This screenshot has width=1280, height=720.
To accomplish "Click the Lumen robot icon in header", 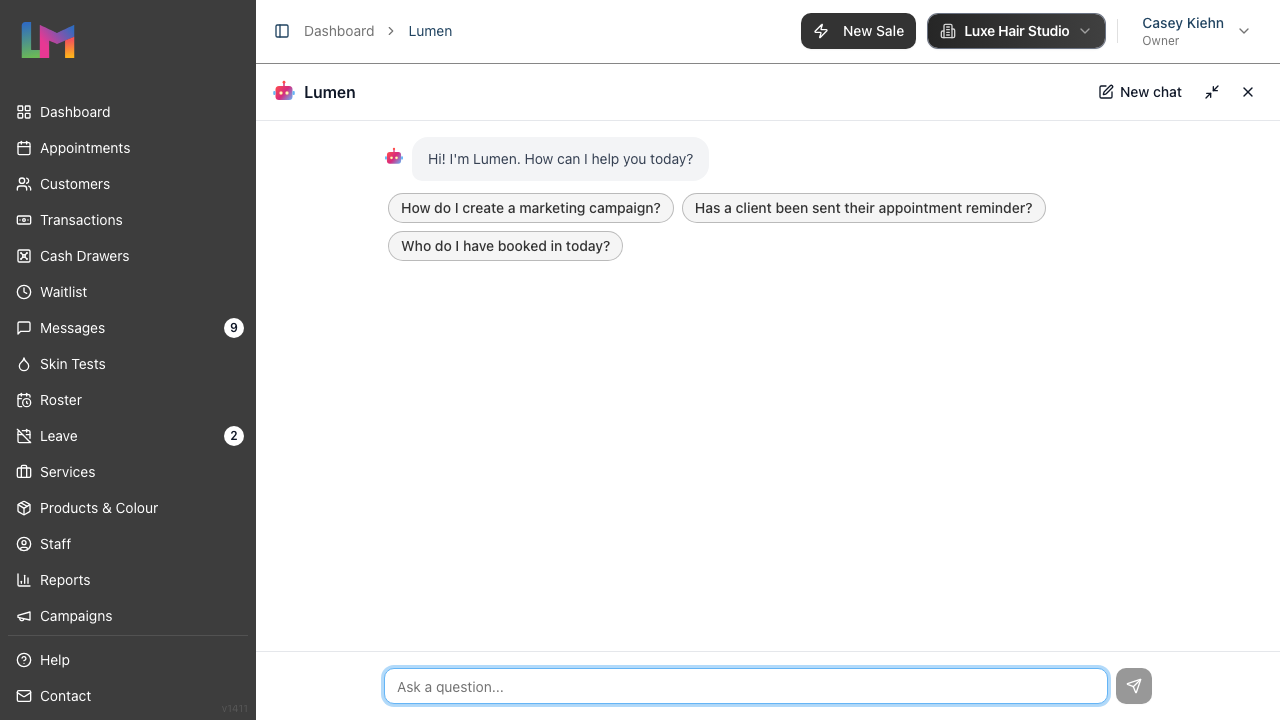I will [x=284, y=92].
